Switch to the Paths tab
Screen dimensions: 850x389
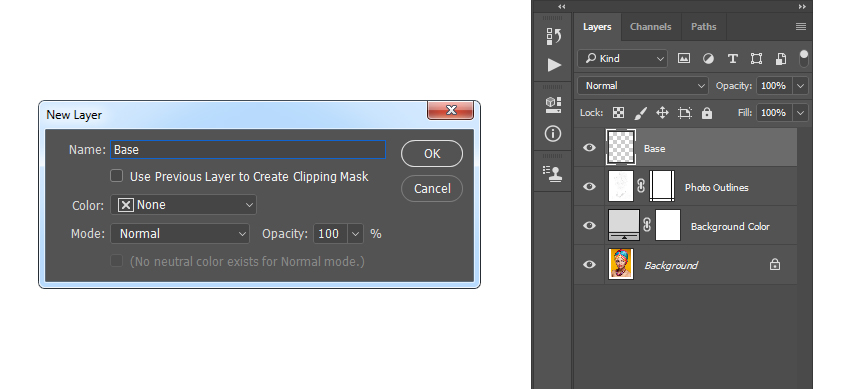click(703, 27)
